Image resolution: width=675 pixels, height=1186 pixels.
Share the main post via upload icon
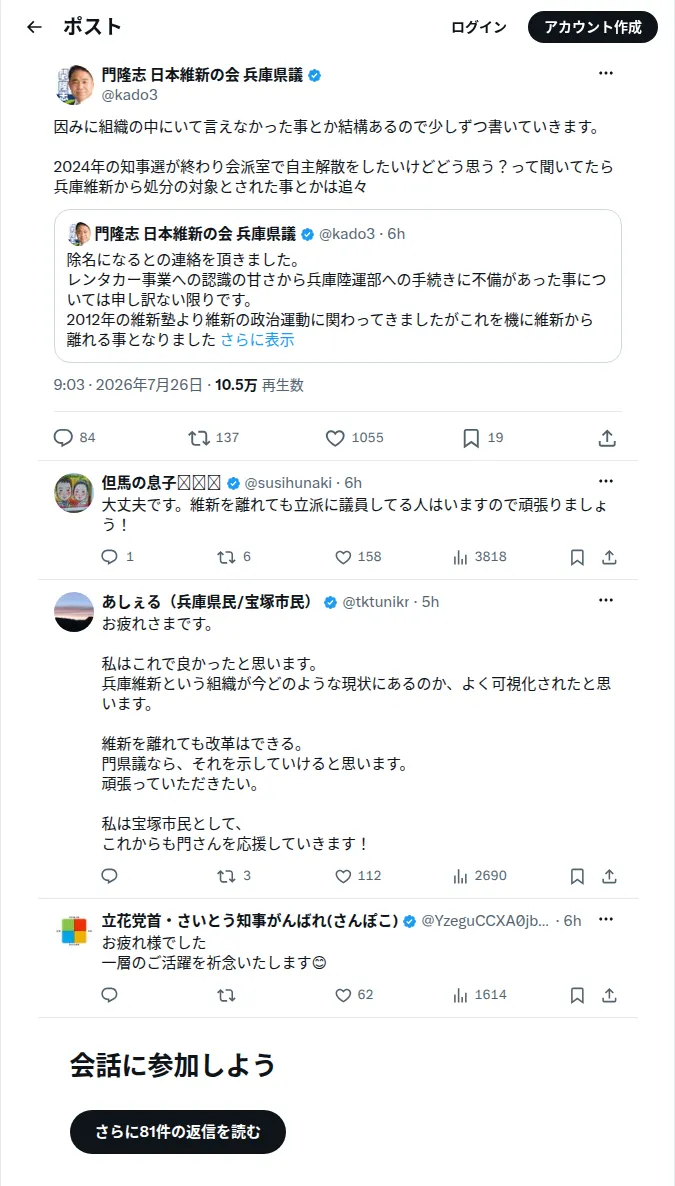point(606,437)
